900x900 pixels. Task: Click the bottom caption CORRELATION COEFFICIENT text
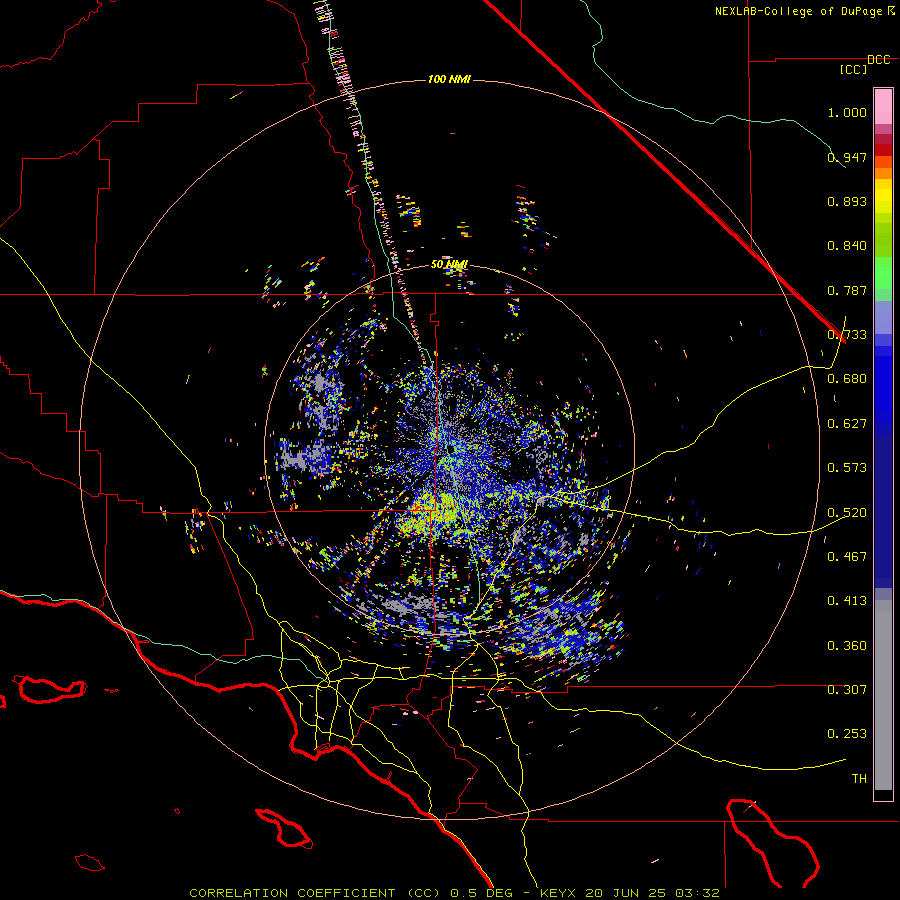coord(292,893)
